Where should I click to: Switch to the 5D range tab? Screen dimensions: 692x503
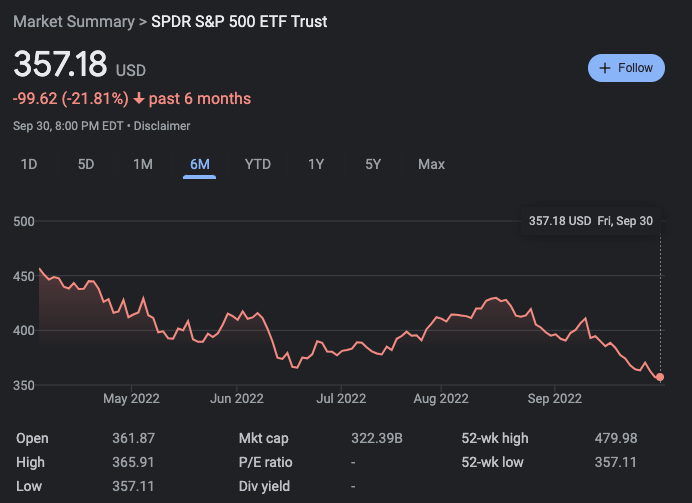pyautogui.click(x=86, y=164)
